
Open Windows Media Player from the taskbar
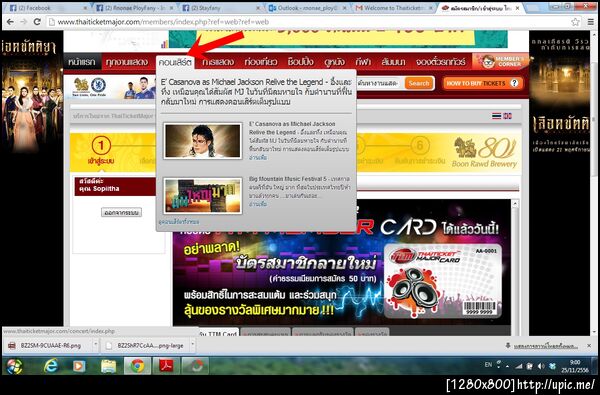coord(79,366)
